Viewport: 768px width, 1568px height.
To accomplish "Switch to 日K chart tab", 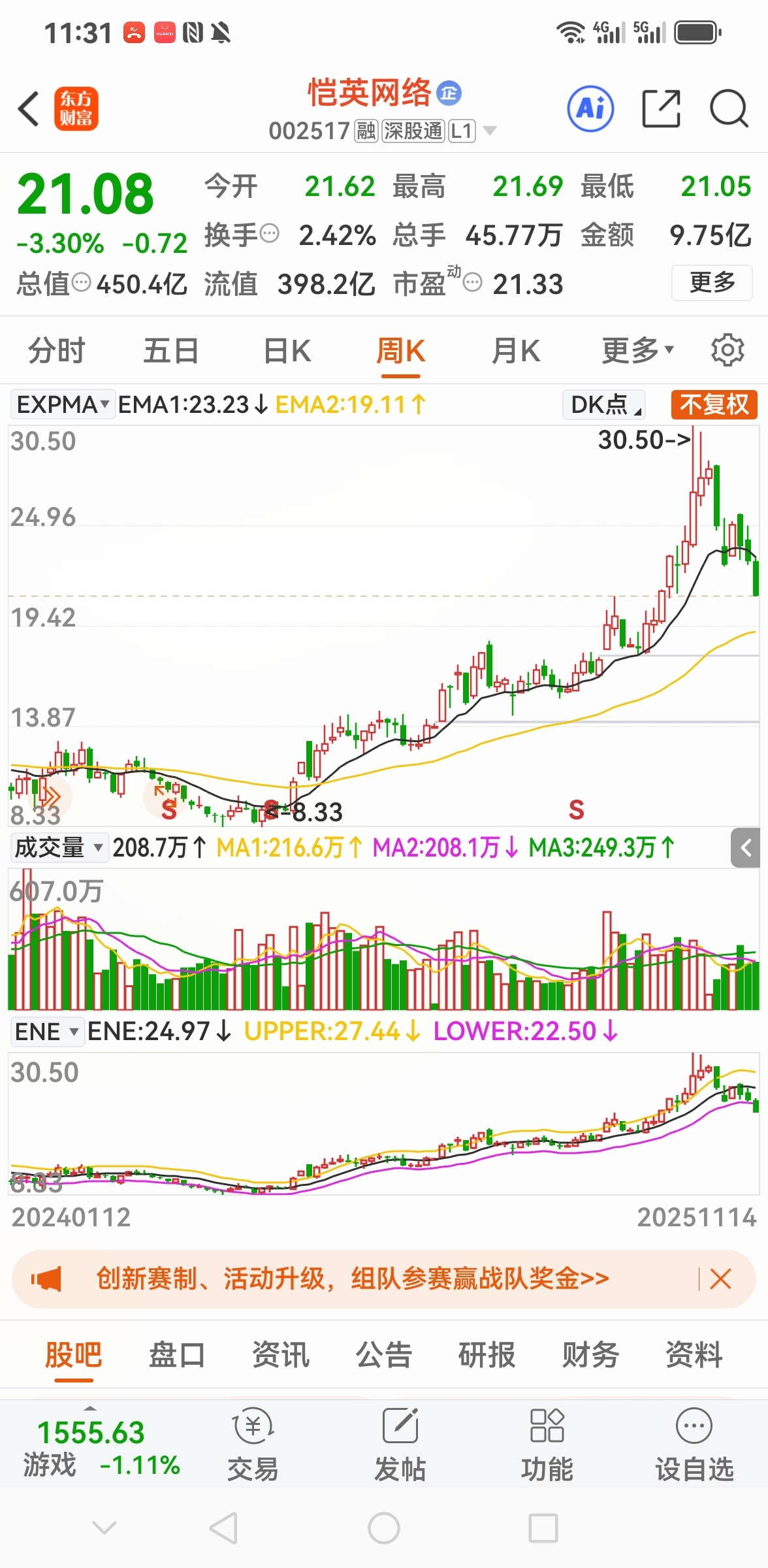I will click(x=287, y=351).
